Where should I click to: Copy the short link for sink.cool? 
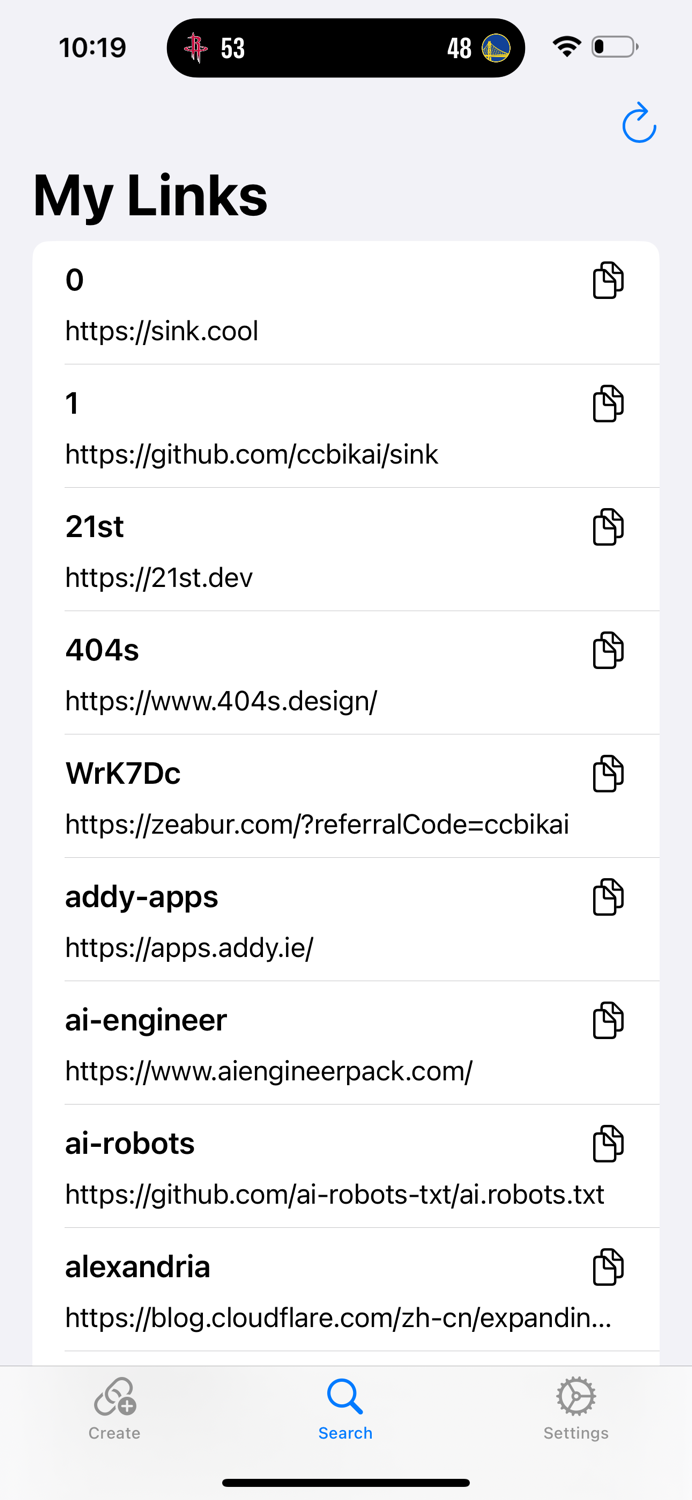pyautogui.click(x=607, y=281)
